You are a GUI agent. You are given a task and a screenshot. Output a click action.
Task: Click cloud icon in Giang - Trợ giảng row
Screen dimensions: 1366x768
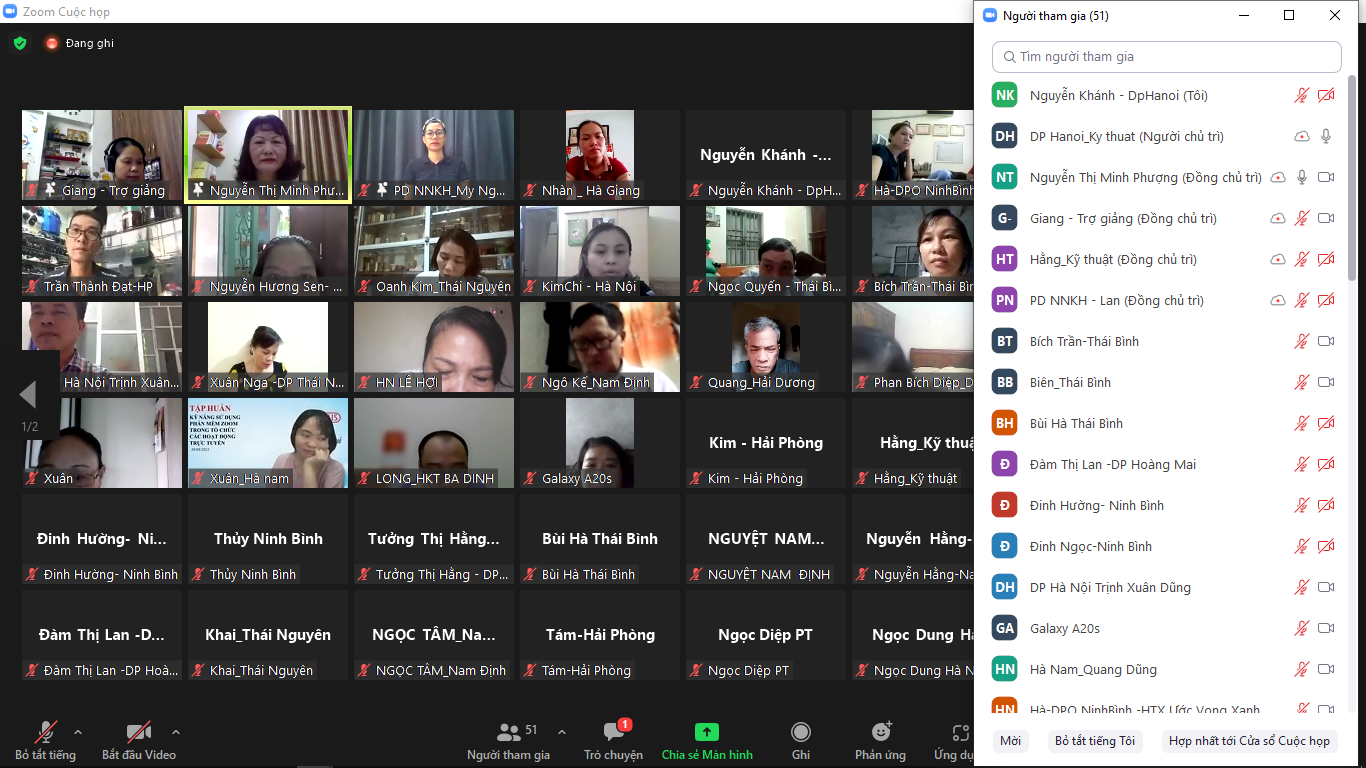pyautogui.click(x=1277, y=219)
